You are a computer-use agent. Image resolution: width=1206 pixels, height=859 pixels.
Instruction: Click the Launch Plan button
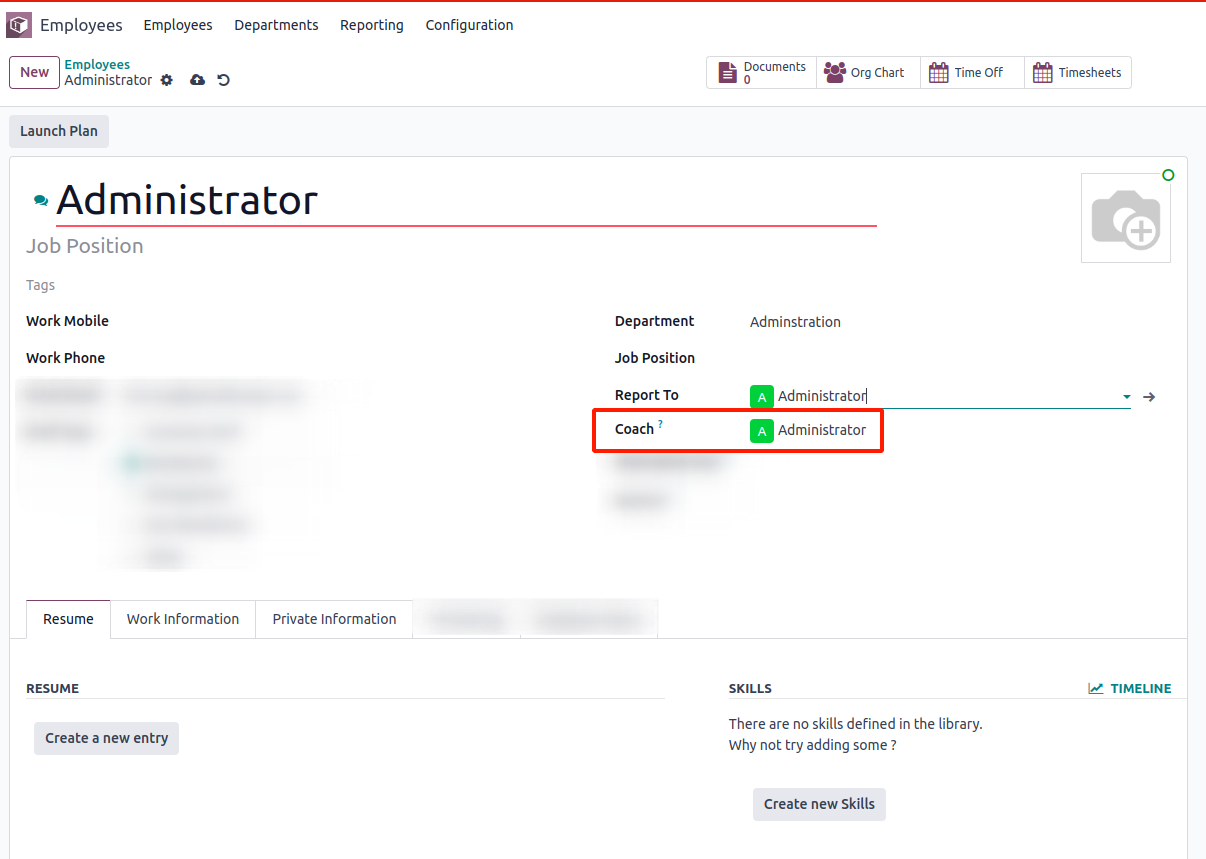coord(59,131)
